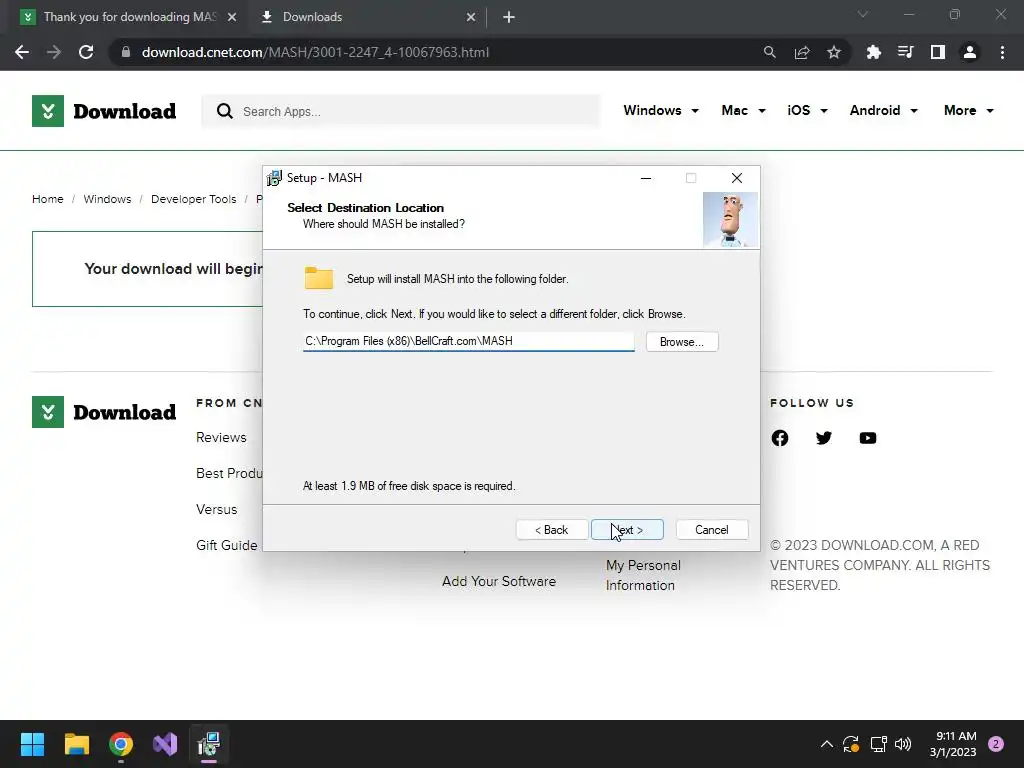
Task: Open the Facebook follow icon
Action: click(x=780, y=438)
